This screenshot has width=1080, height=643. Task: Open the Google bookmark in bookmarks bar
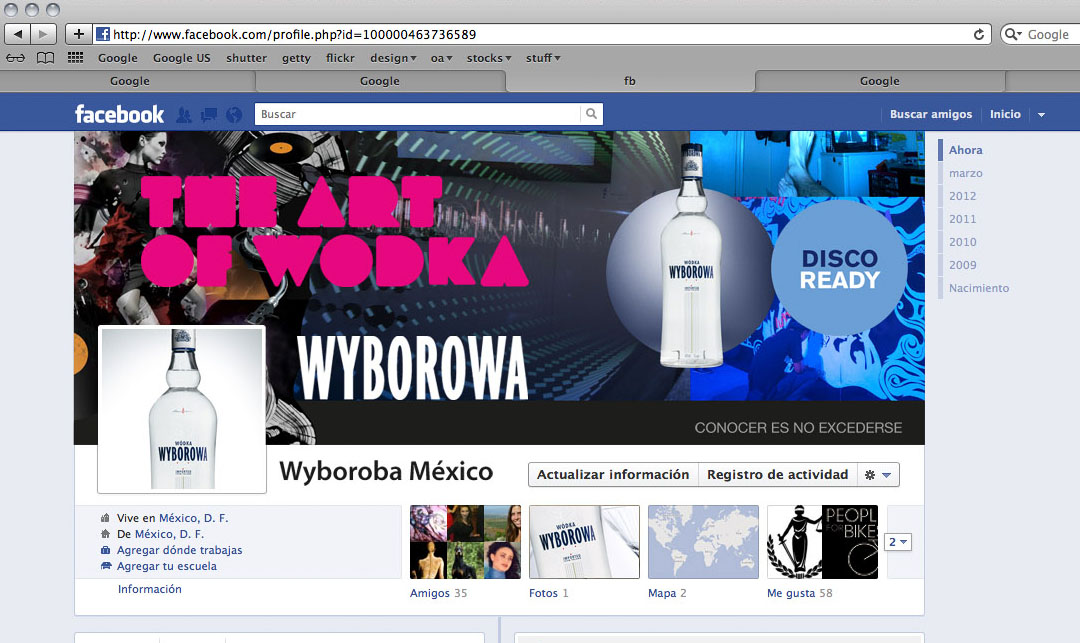coord(118,58)
